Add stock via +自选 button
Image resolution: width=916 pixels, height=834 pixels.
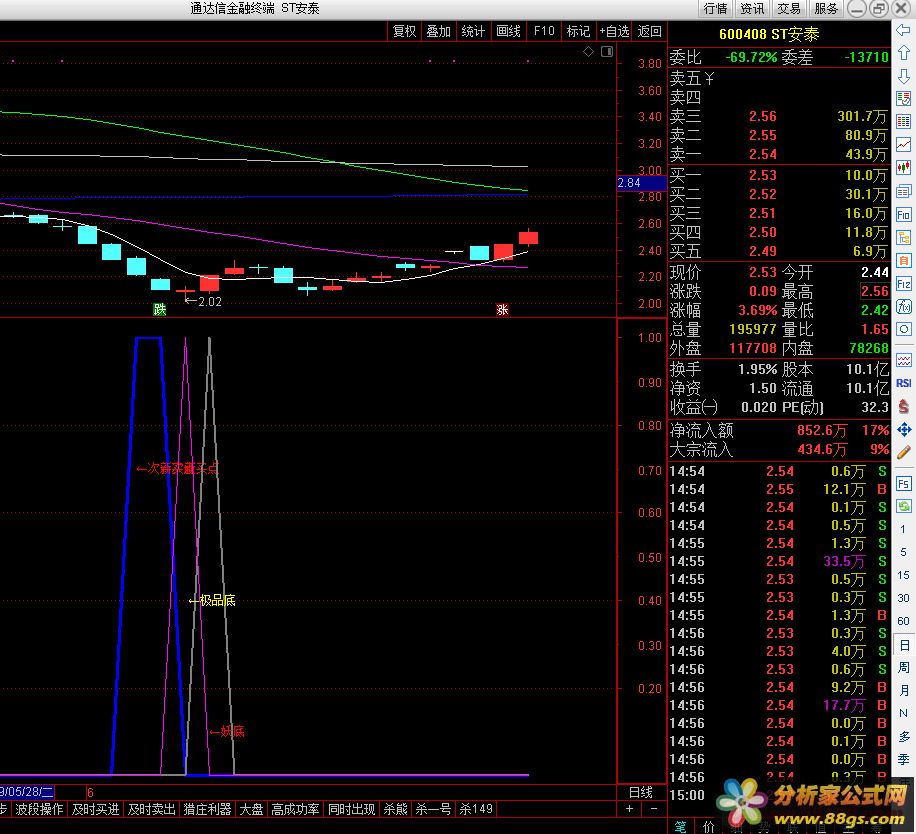[x=614, y=31]
